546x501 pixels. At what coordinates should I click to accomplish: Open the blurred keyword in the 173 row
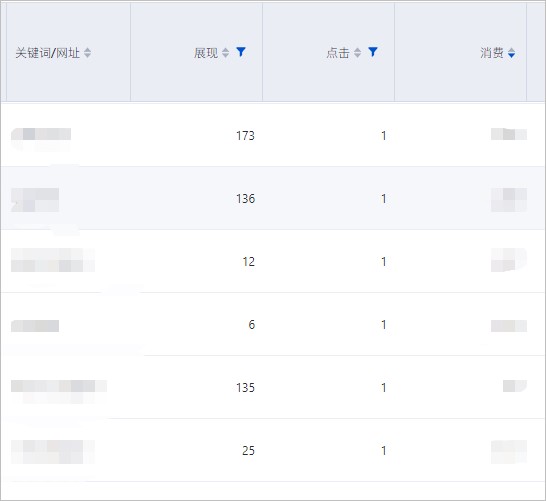click(41, 134)
